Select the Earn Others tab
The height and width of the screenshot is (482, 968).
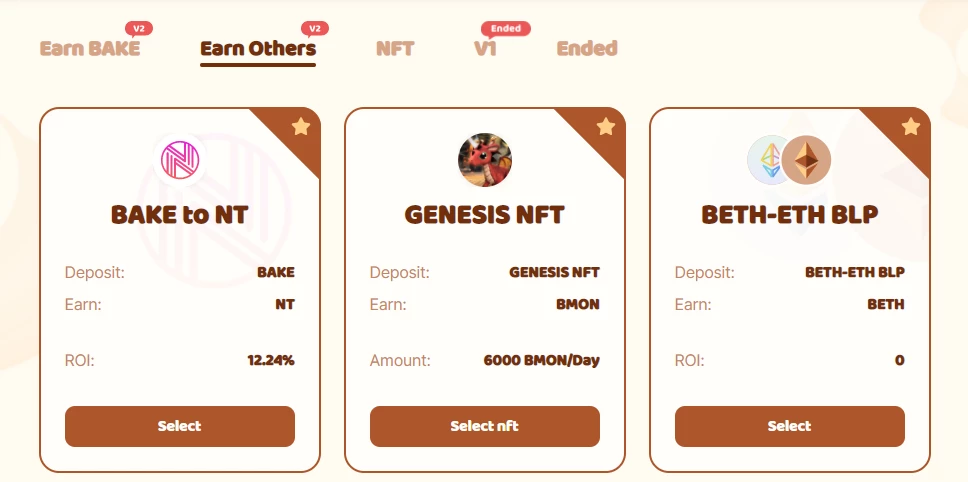(x=258, y=48)
